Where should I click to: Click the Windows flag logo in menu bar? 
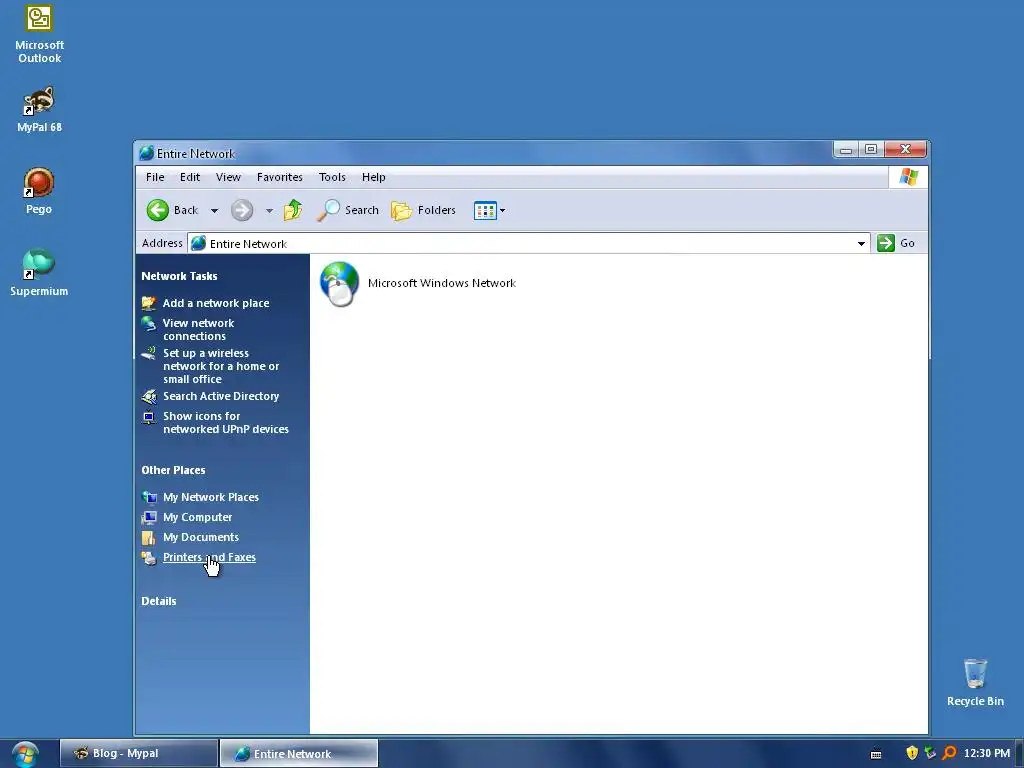[908, 177]
